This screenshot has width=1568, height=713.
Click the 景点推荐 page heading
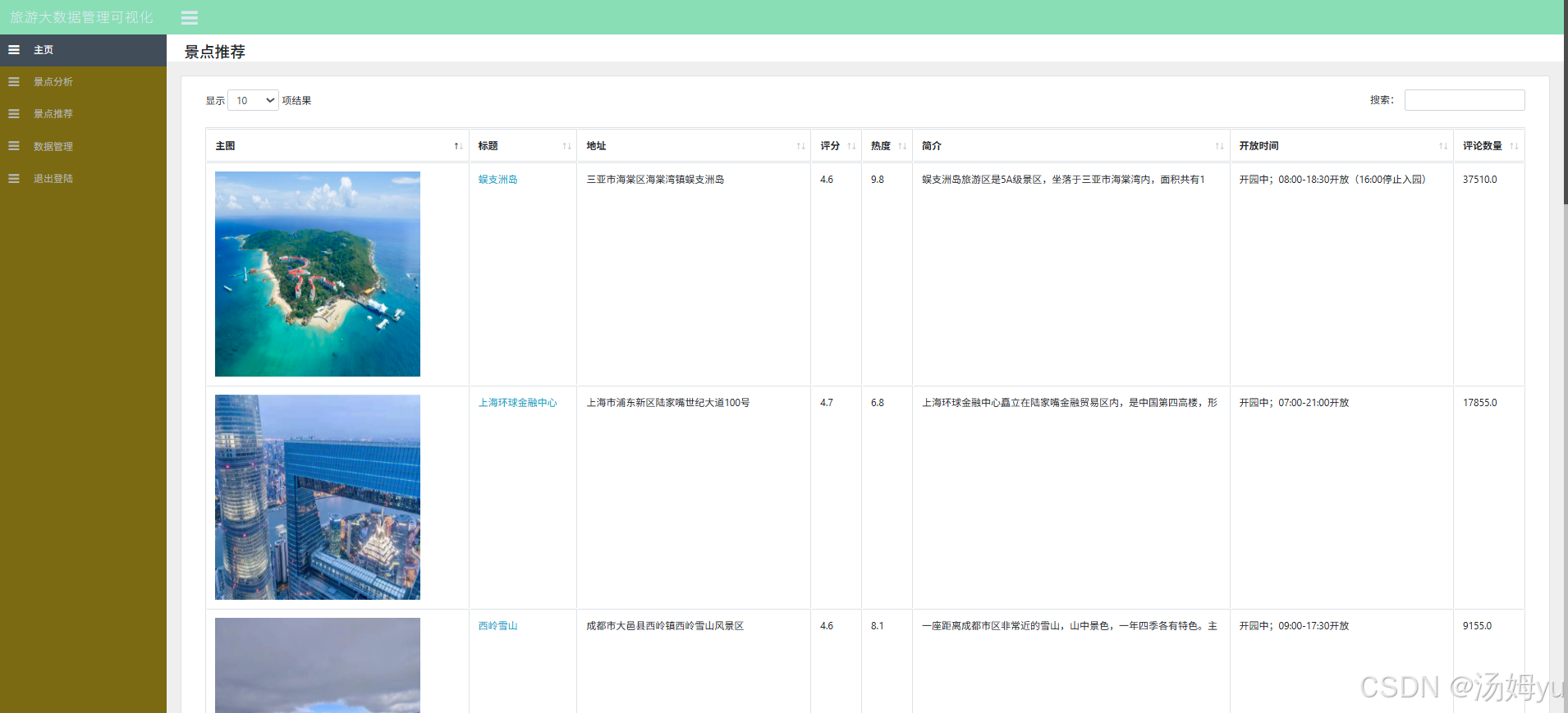215,52
